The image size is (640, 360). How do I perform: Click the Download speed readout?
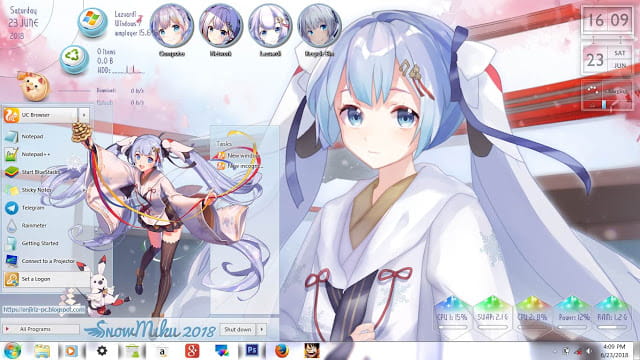120,91
